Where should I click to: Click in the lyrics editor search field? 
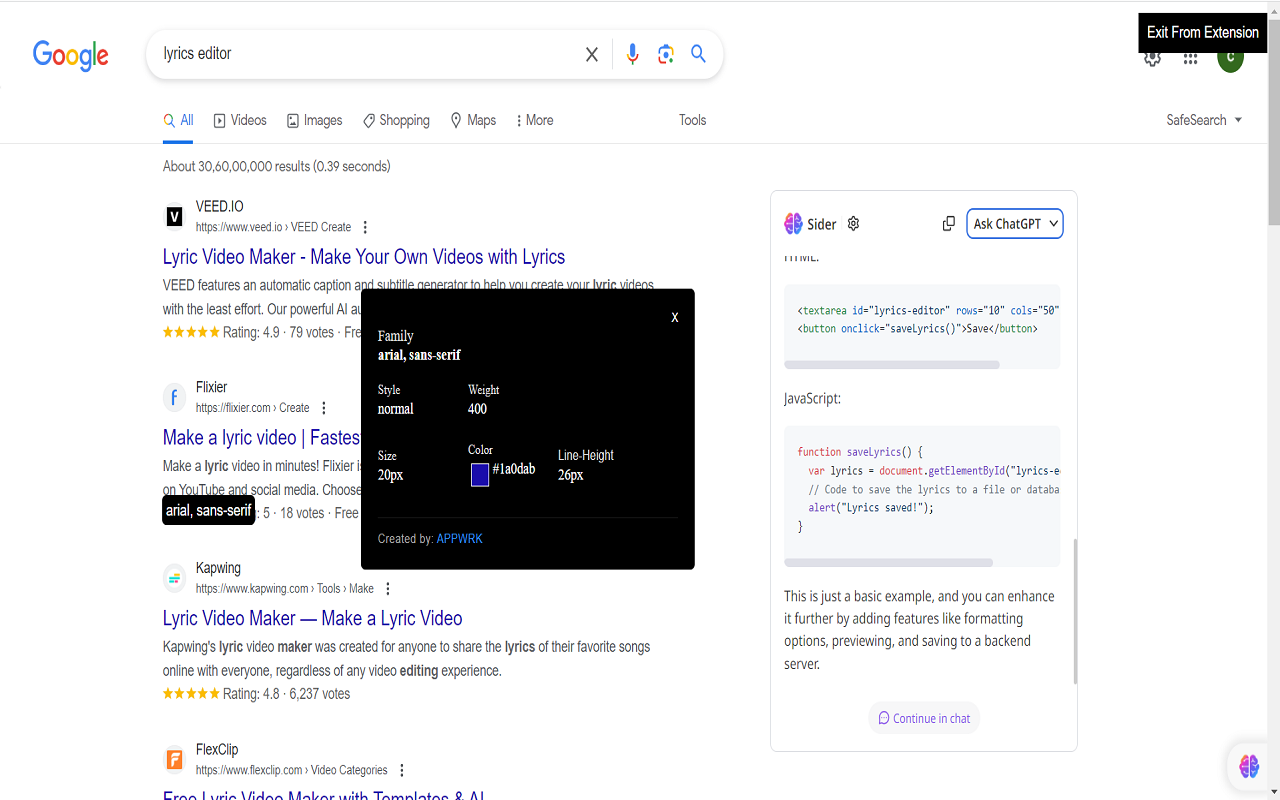click(365, 54)
